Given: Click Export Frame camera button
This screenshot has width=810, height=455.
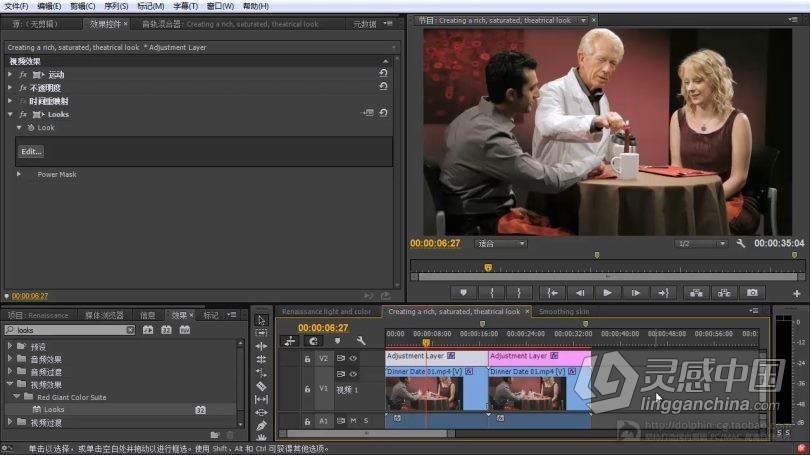Looking at the screenshot, I should [x=752, y=293].
